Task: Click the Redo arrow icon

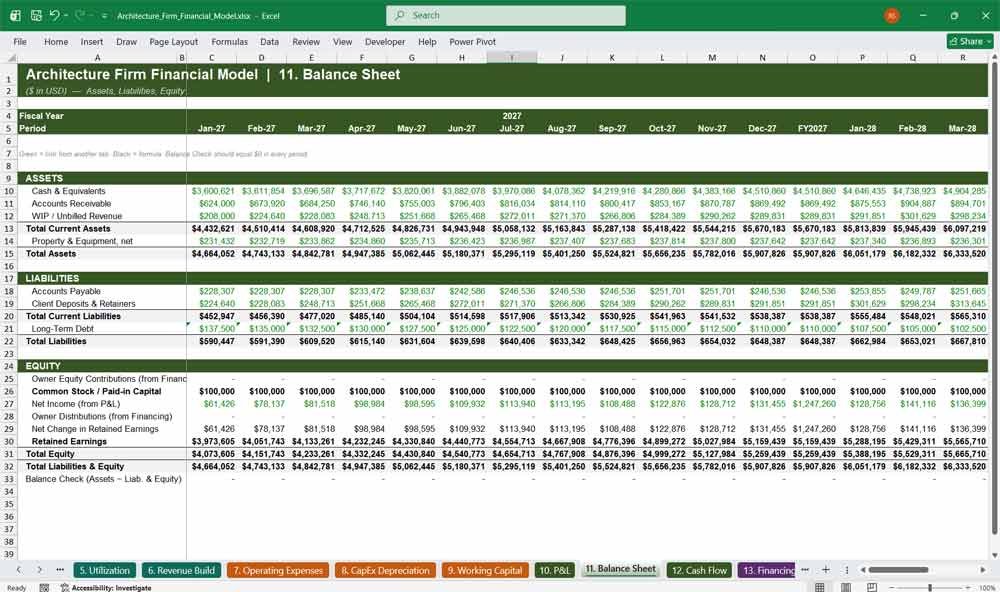Action: click(80, 15)
